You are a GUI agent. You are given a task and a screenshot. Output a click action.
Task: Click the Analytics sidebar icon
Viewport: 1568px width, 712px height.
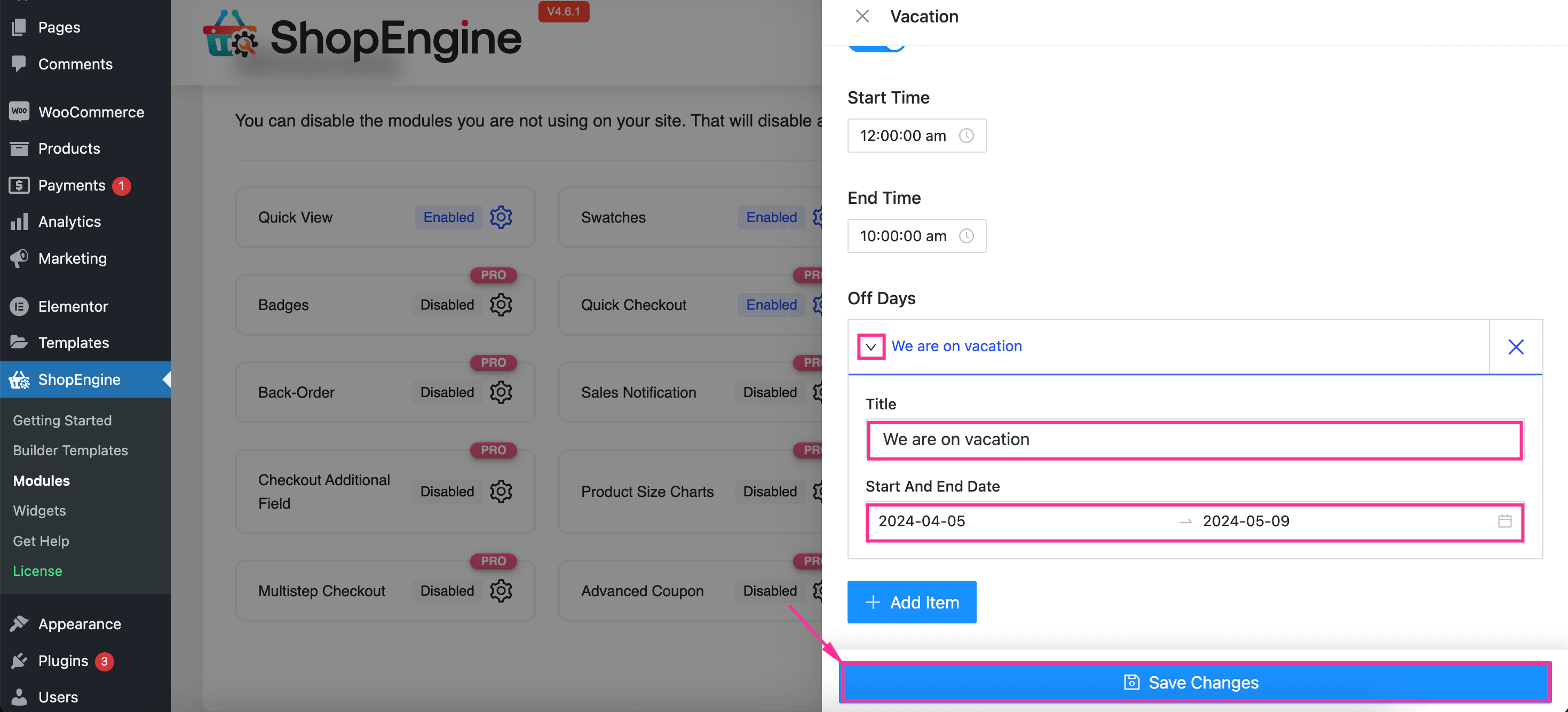[18, 221]
